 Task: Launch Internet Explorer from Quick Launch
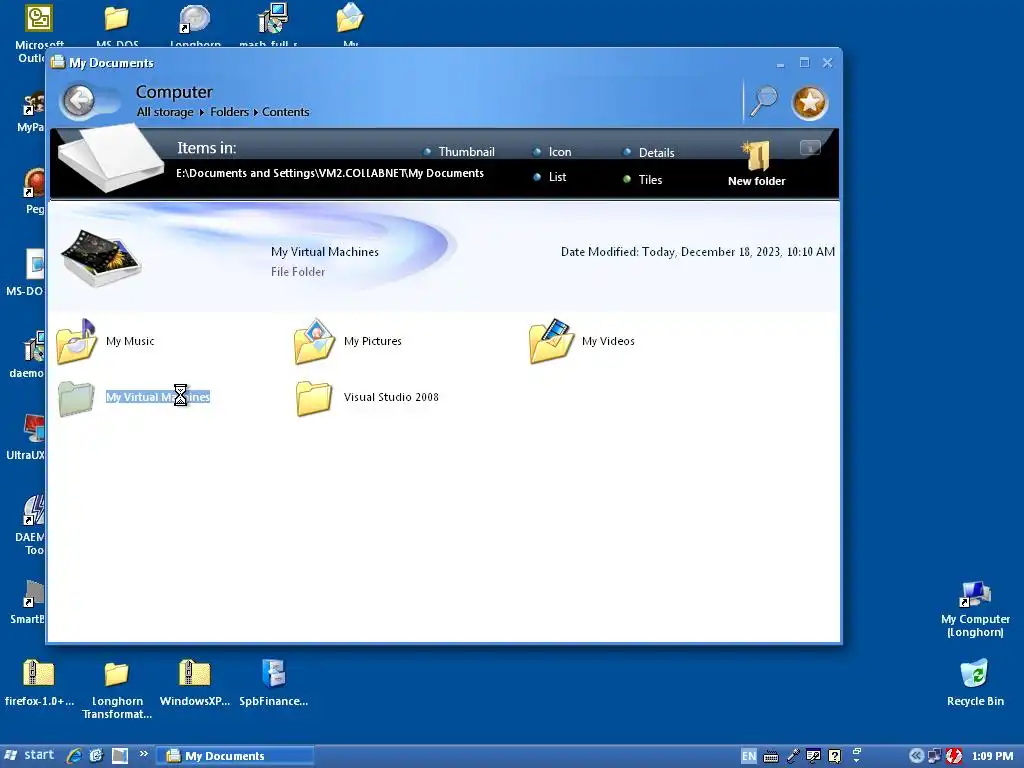(x=74, y=756)
